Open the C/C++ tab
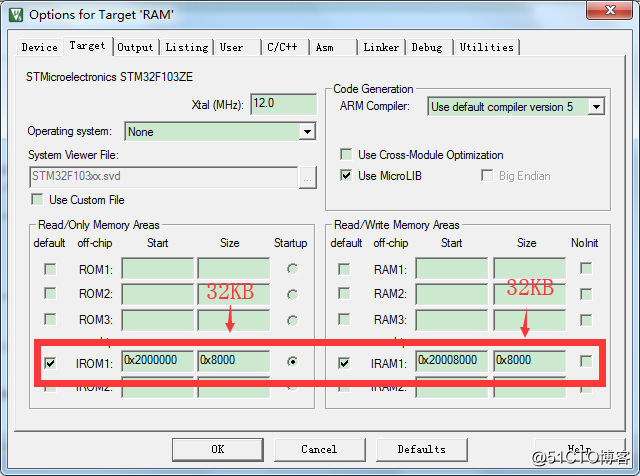This screenshot has height=476, width=640. click(285, 47)
